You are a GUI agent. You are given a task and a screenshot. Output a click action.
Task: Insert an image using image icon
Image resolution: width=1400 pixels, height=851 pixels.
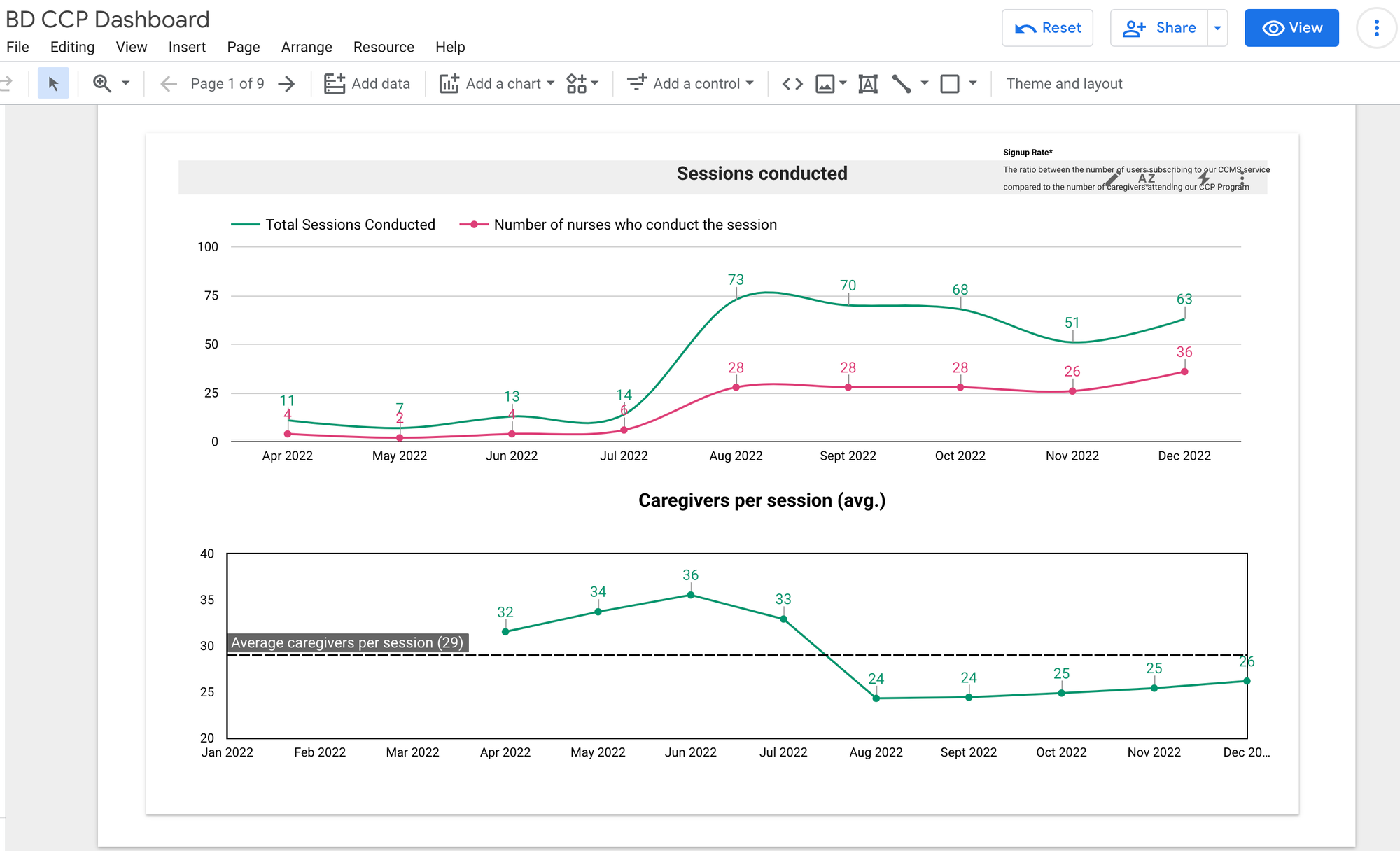click(825, 84)
